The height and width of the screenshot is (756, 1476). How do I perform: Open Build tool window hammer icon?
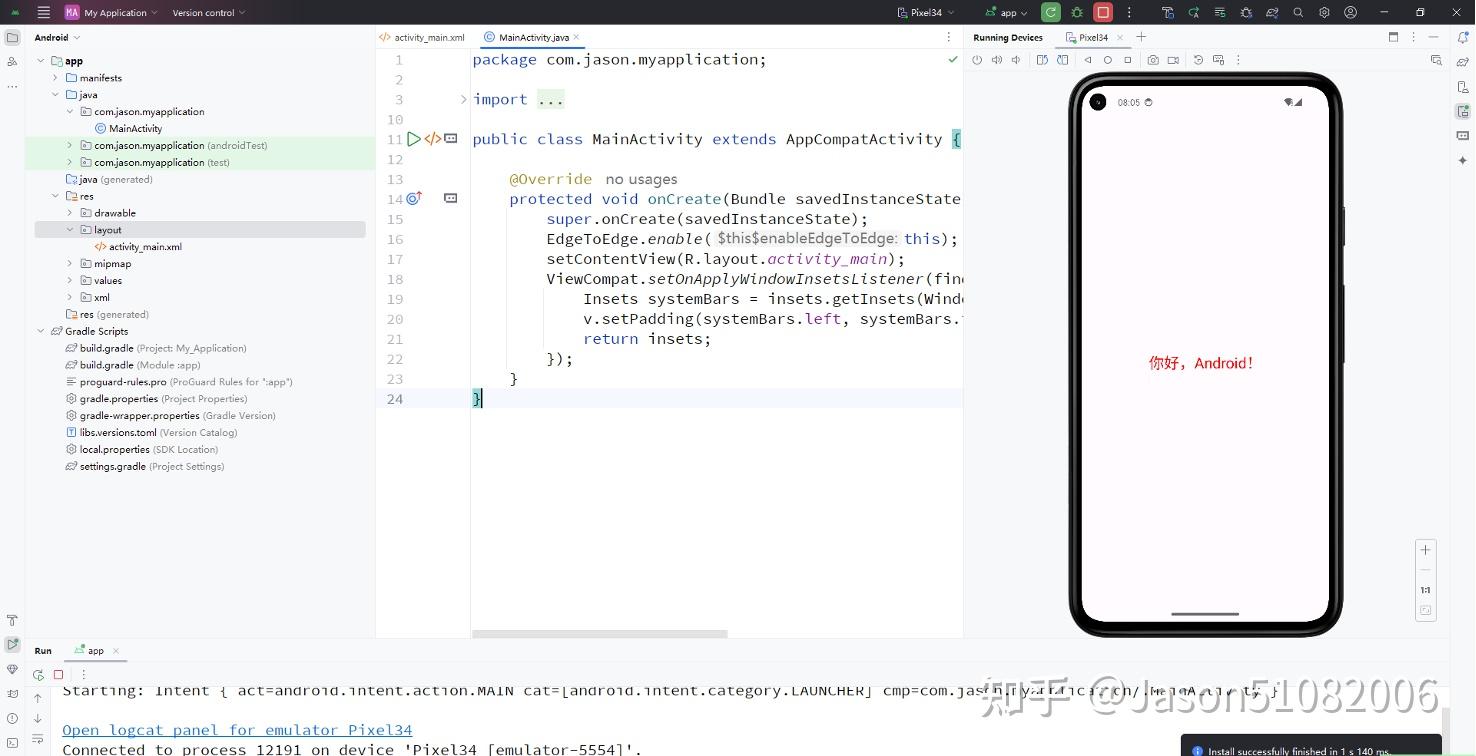(12, 620)
